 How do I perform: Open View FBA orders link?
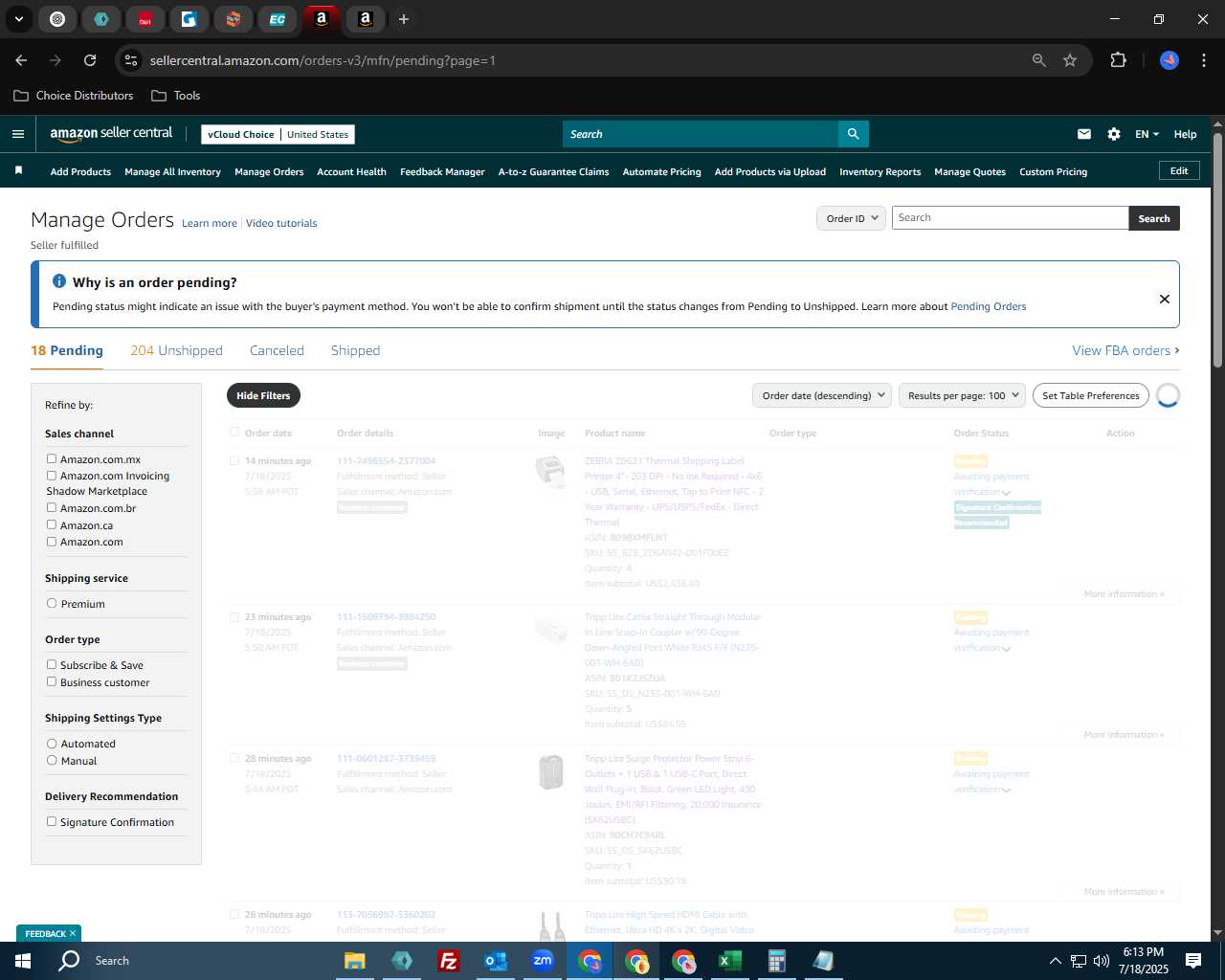coord(1125,350)
